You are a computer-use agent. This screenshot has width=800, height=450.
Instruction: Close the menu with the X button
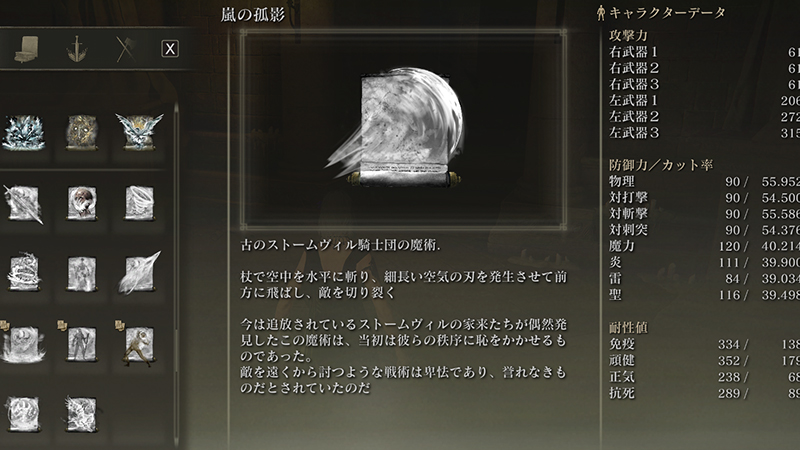[x=170, y=49]
